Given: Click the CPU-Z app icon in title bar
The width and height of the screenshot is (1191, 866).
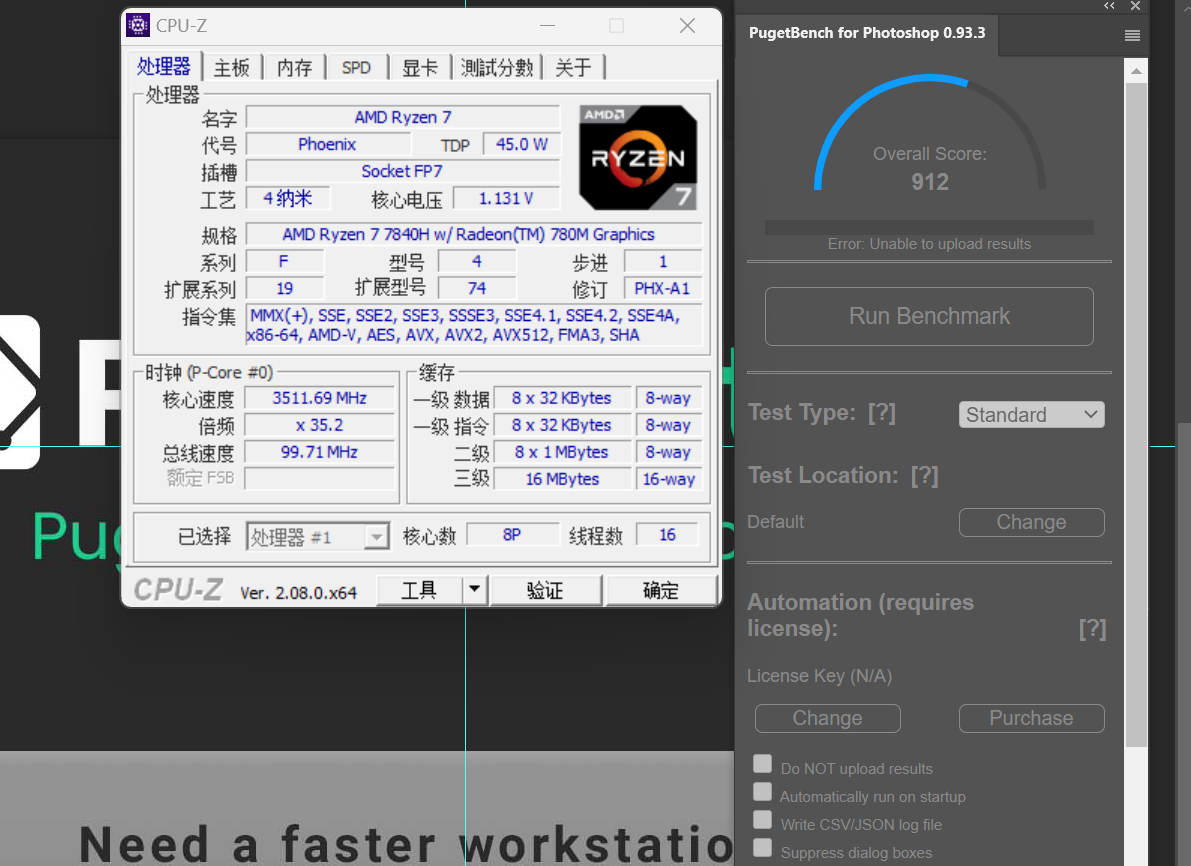Looking at the screenshot, I should pyautogui.click(x=138, y=26).
